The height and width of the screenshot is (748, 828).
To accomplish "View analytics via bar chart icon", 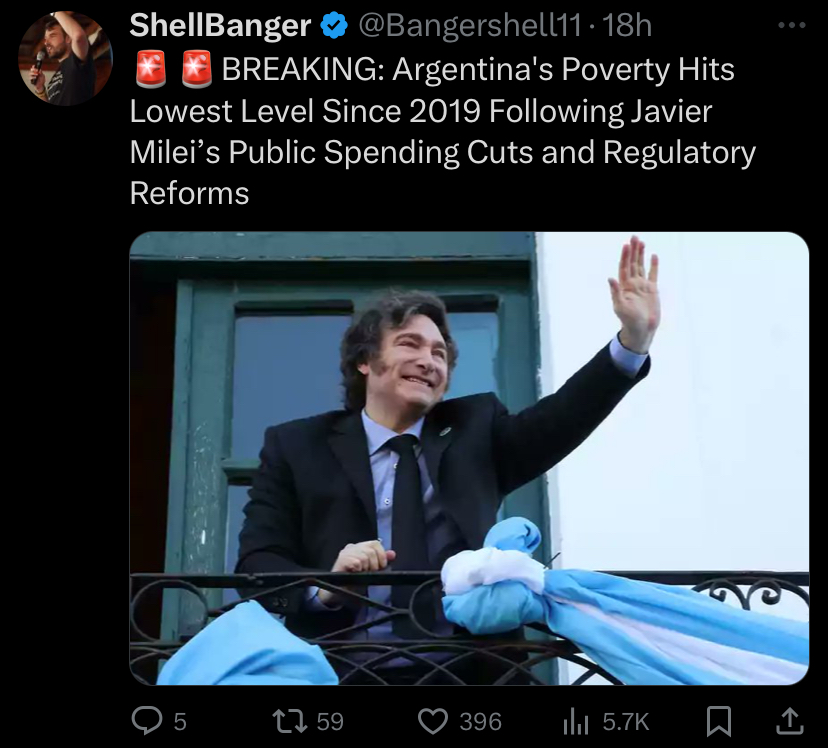I will point(576,721).
